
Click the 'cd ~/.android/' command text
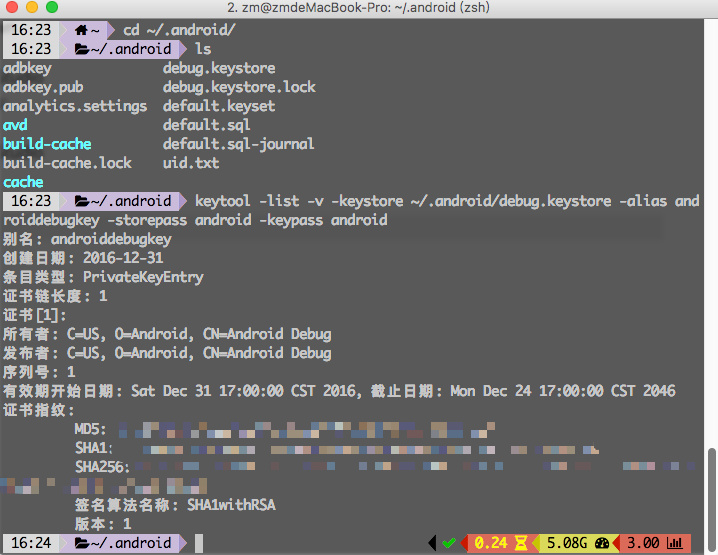pos(179,30)
